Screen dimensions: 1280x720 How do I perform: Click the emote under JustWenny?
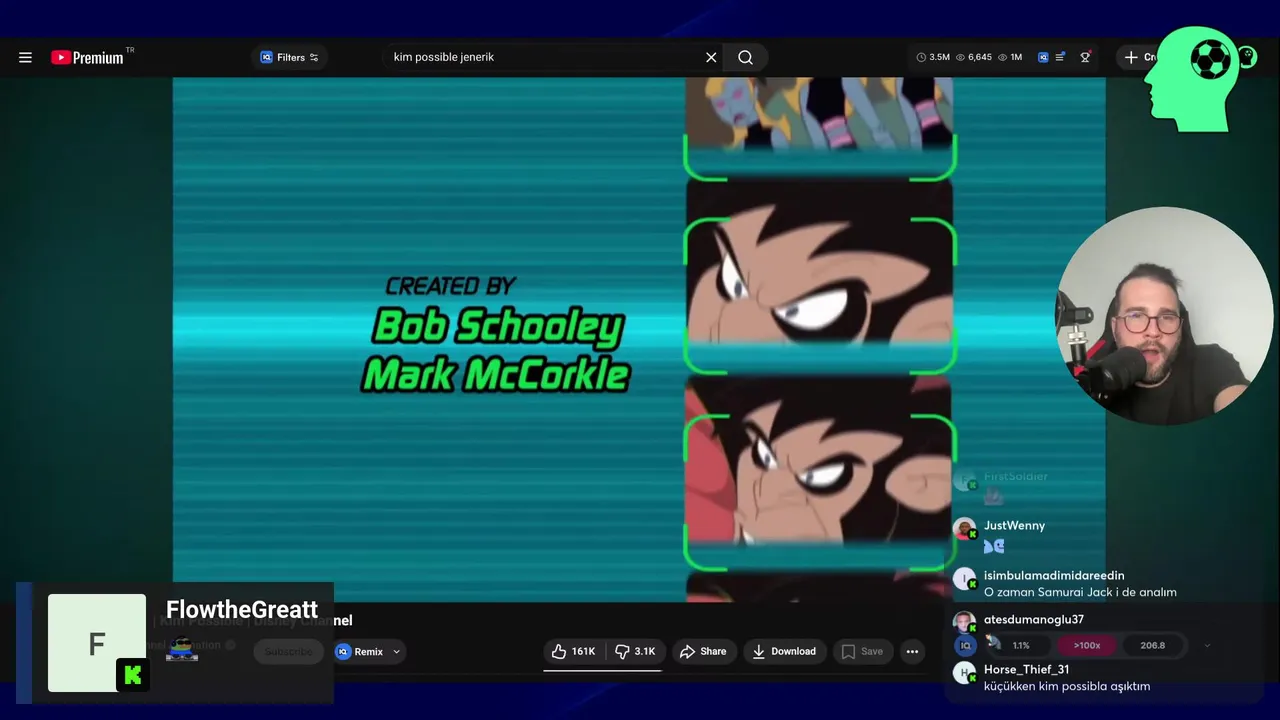[x=993, y=546]
